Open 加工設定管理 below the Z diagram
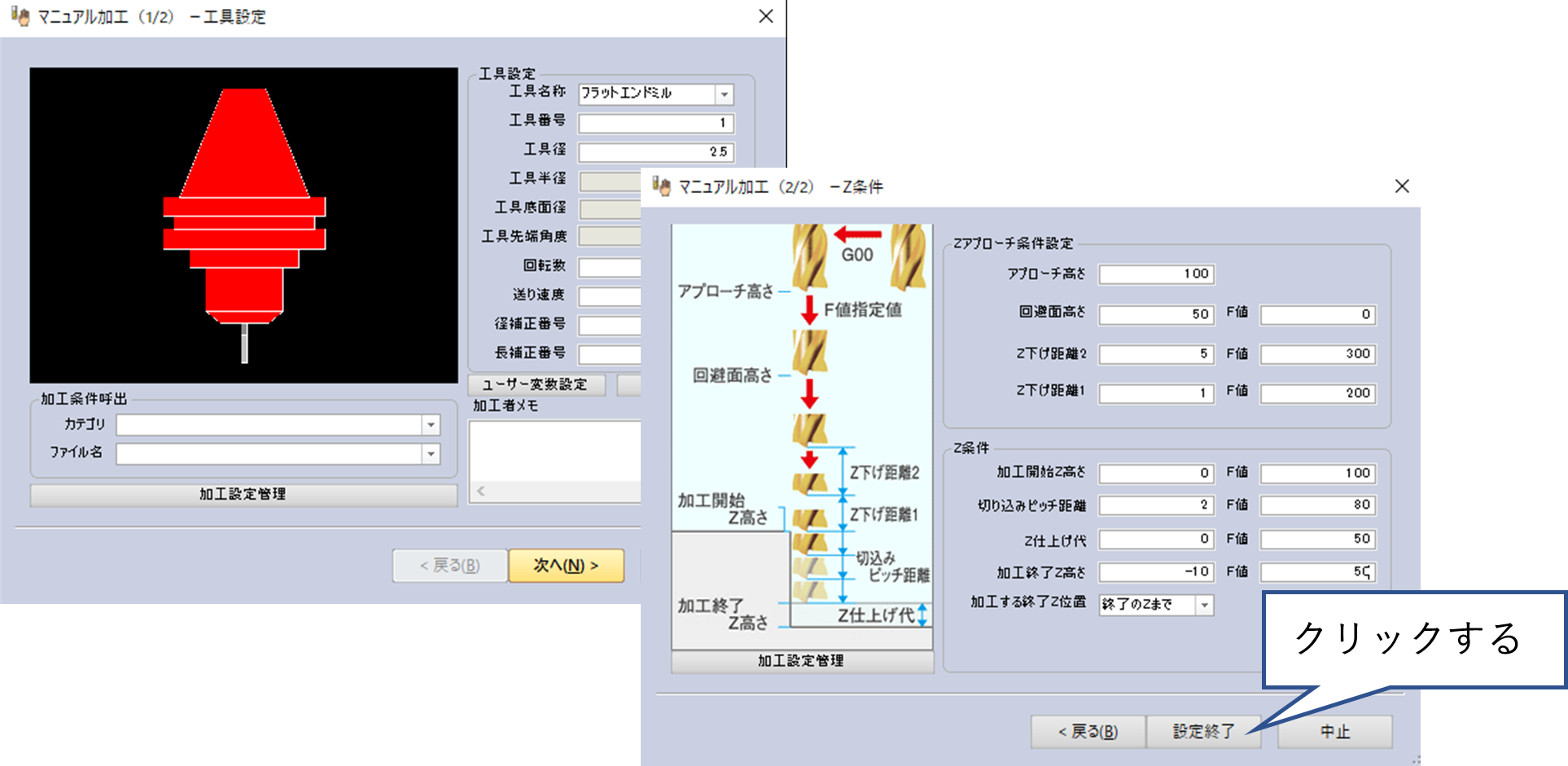The image size is (1568, 766). coord(802,661)
